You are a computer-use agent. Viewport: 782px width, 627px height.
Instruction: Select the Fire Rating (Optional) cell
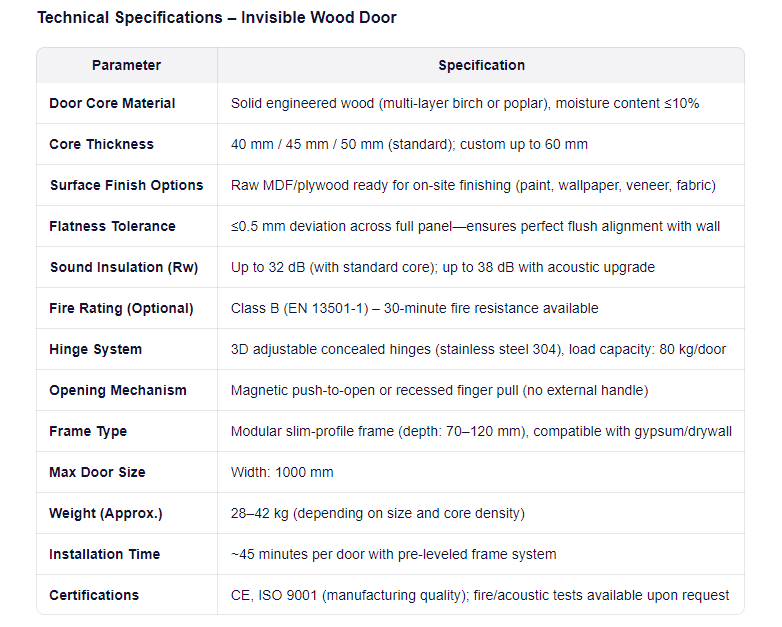tap(121, 308)
